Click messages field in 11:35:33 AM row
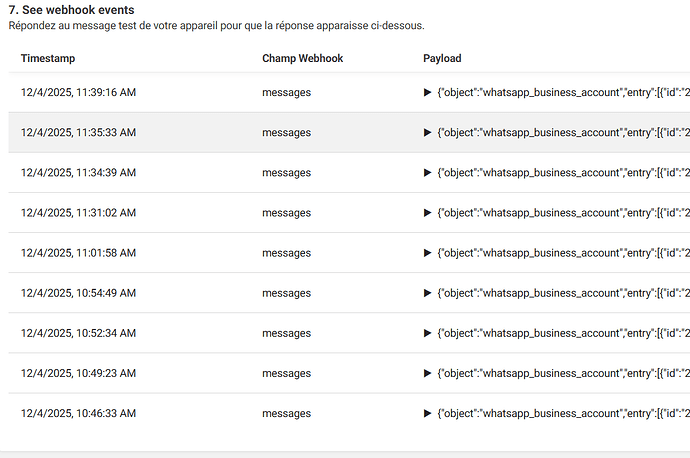The width and height of the screenshot is (690, 458). (x=286, y=133)
